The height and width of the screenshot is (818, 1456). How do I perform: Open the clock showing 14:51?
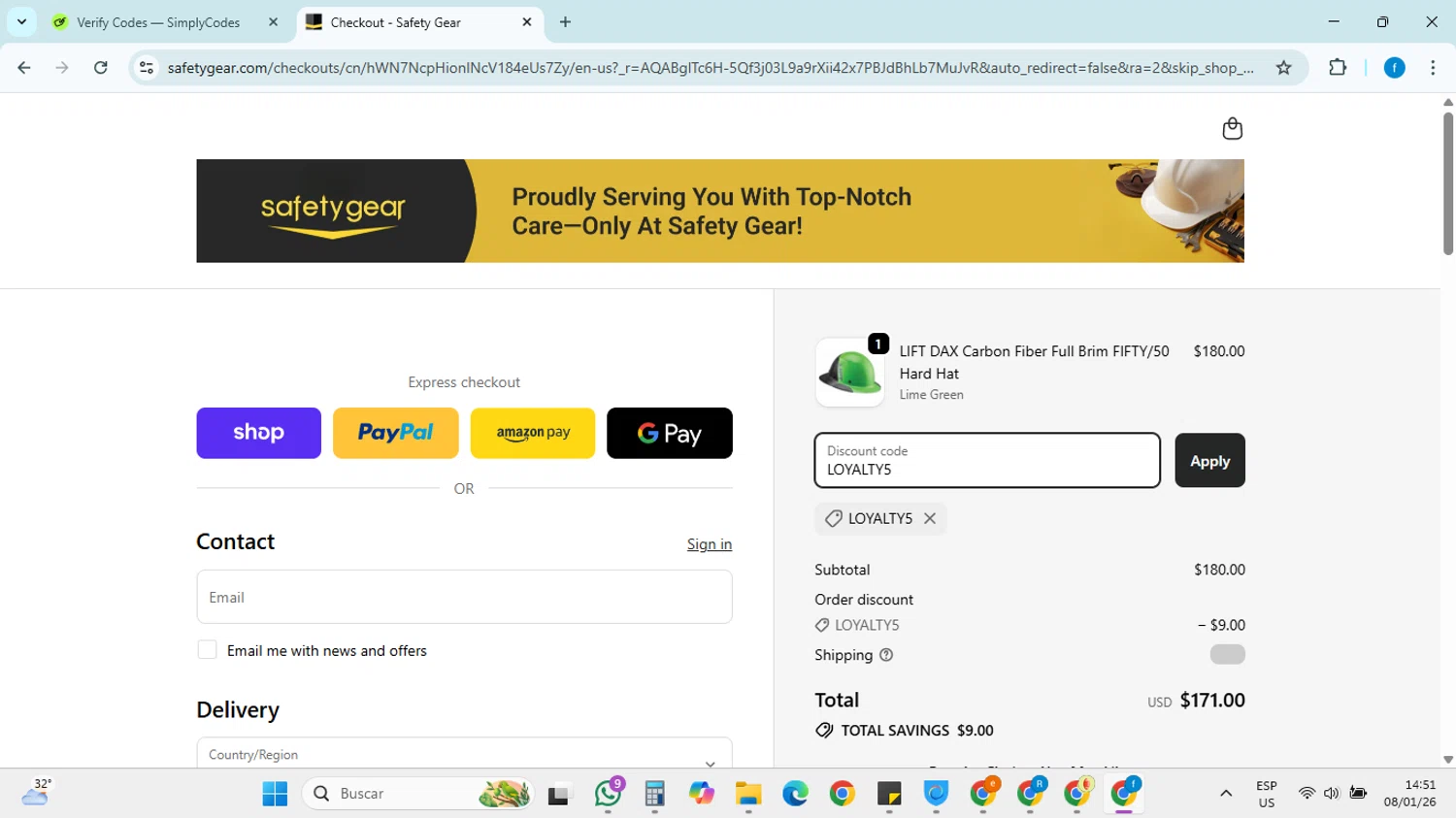1410,794
